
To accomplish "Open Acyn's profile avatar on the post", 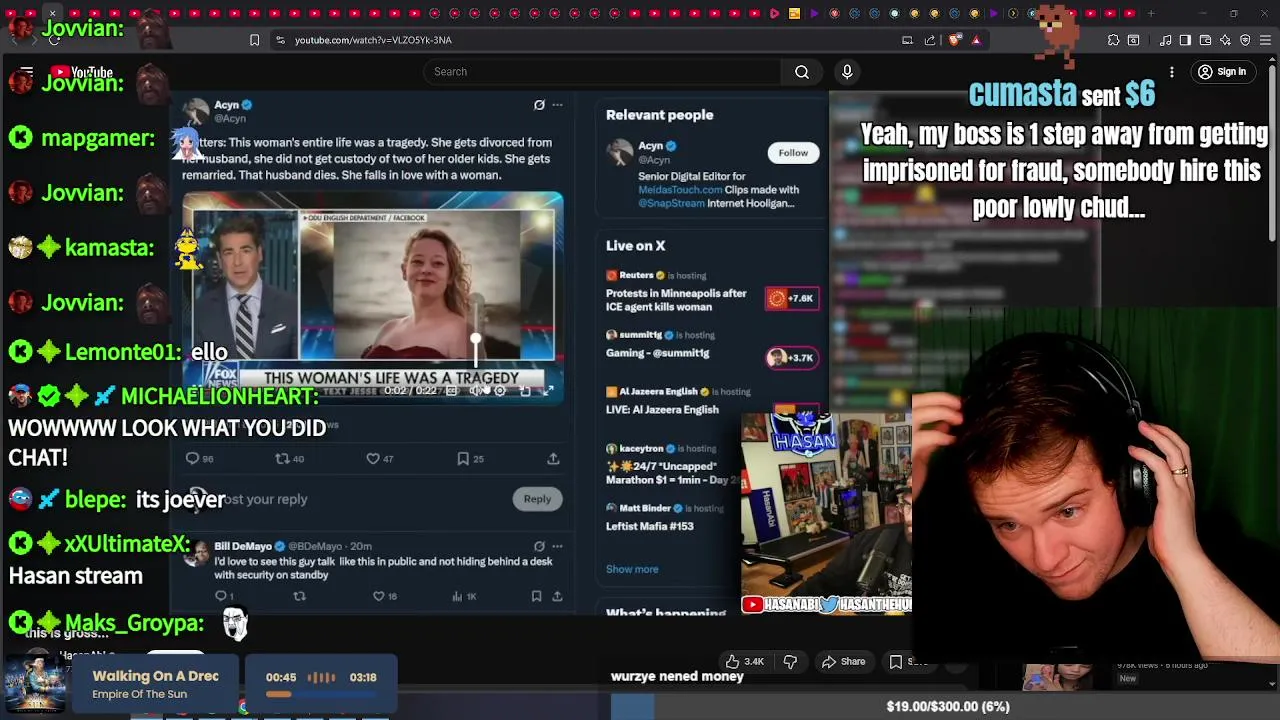I will 196,112.
